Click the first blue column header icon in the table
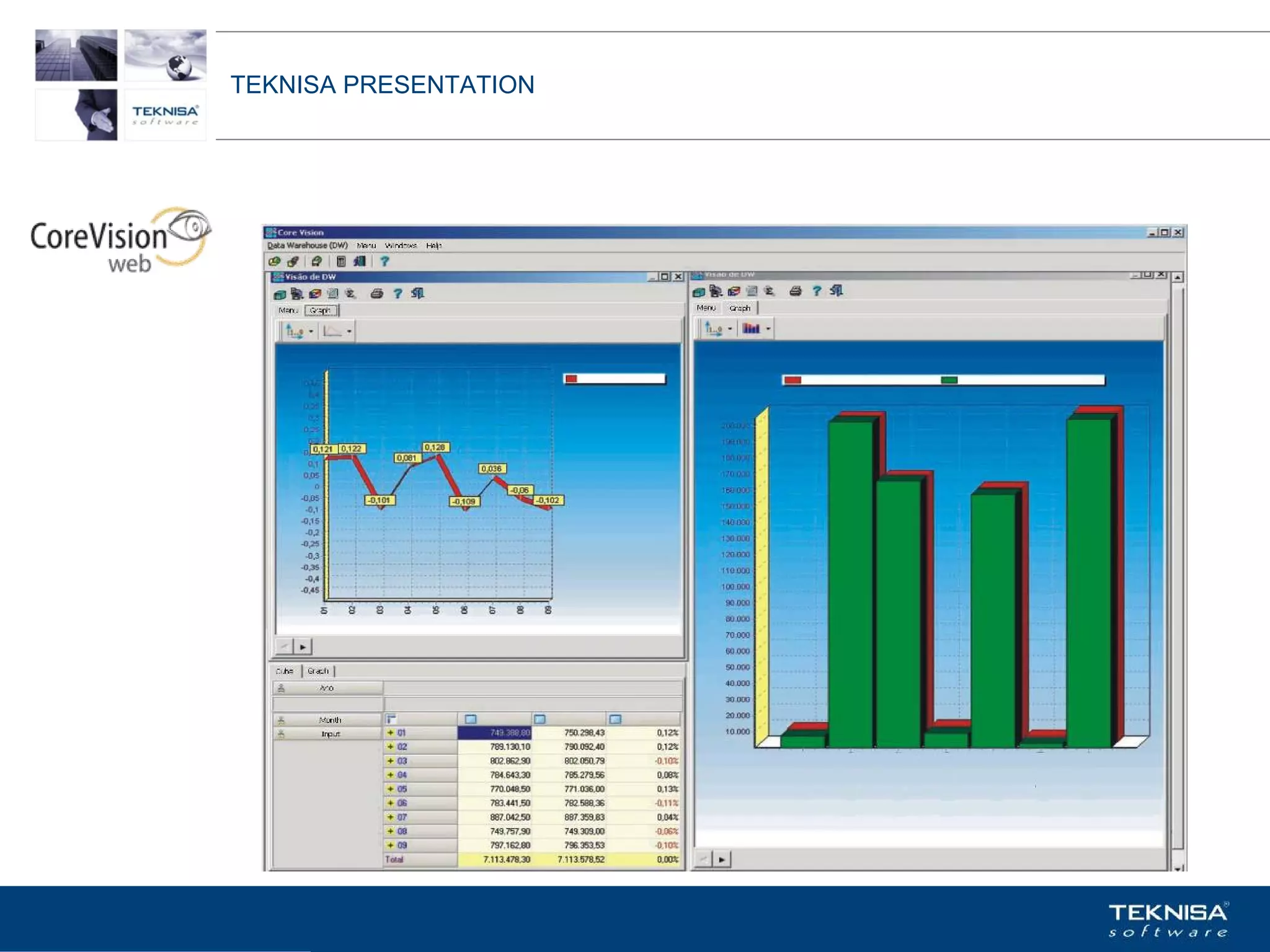Viewport: 1270px width, 952px height. pyautogui.click(x=471, y=719)
